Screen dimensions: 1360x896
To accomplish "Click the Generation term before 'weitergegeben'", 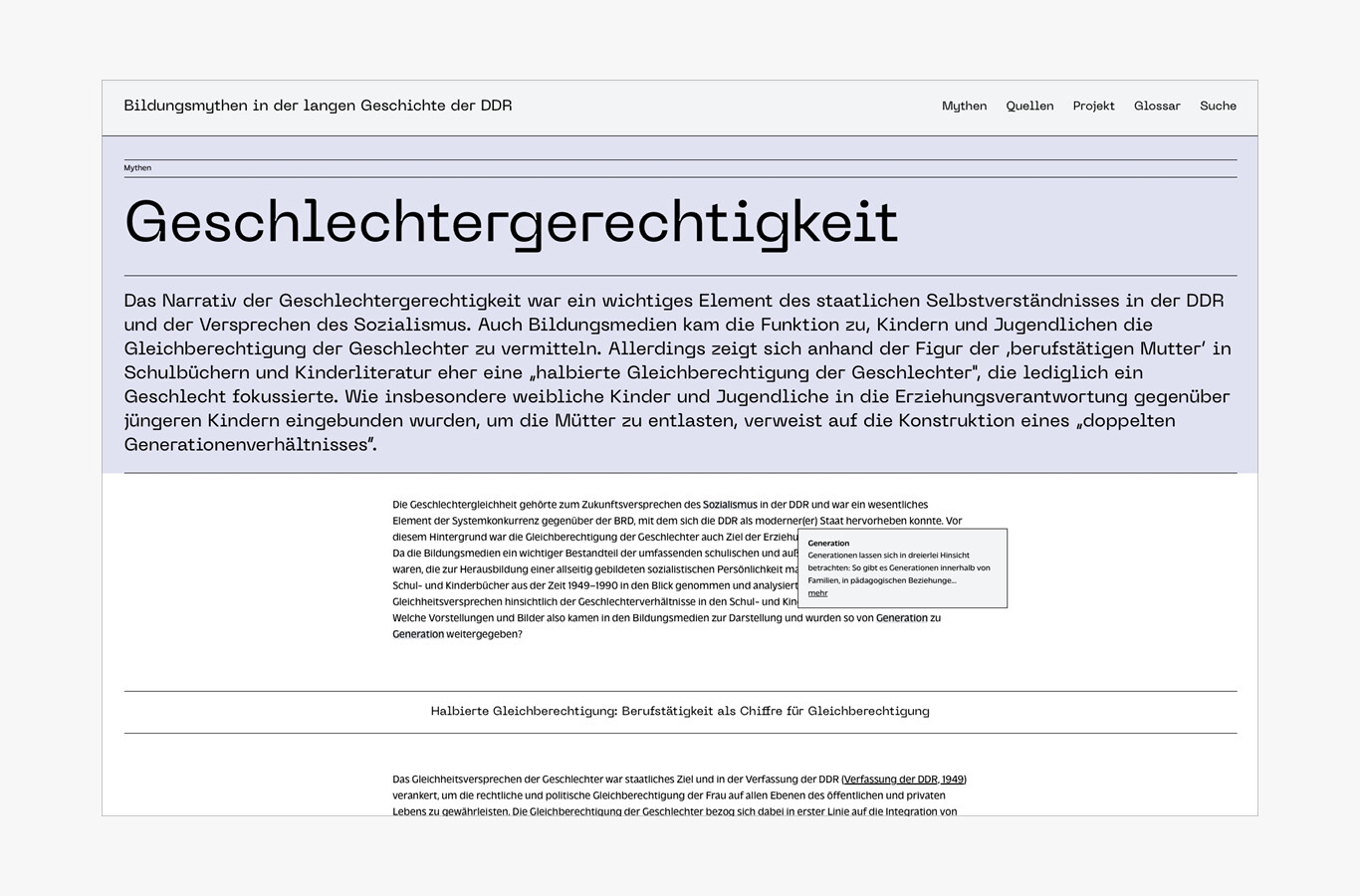I will [418, 634].
